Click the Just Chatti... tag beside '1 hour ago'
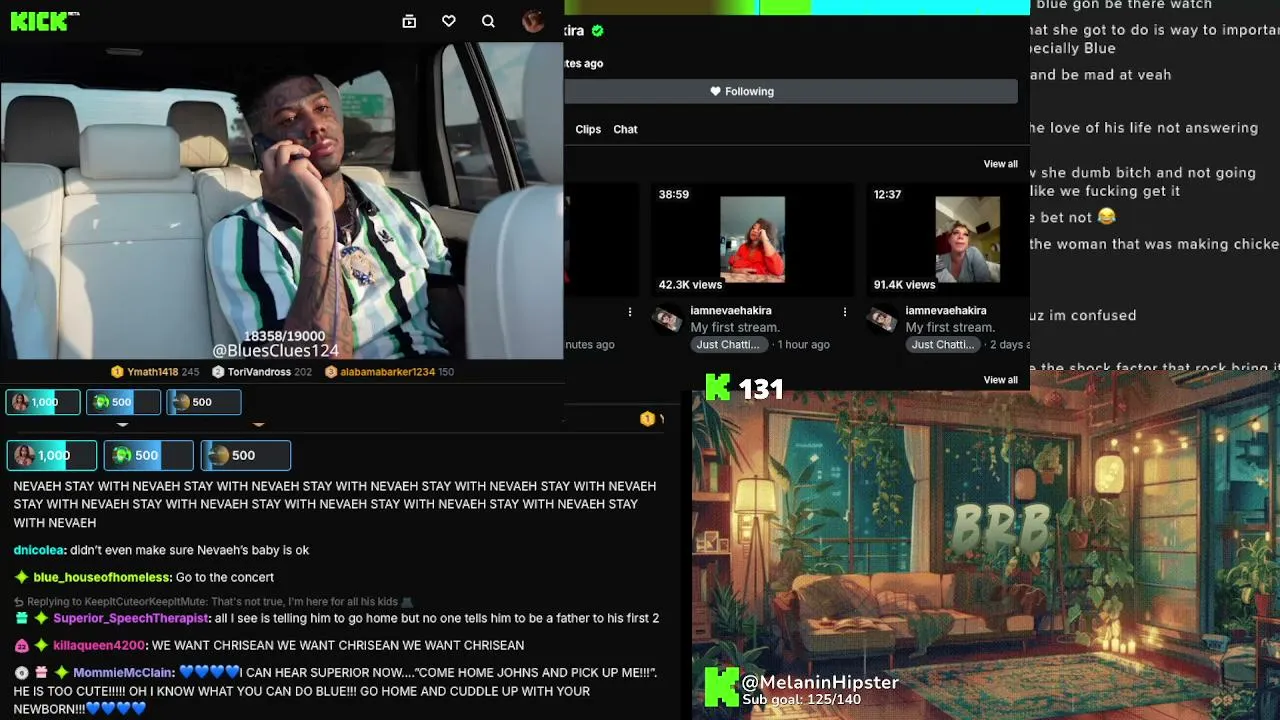 pos(727,345)
